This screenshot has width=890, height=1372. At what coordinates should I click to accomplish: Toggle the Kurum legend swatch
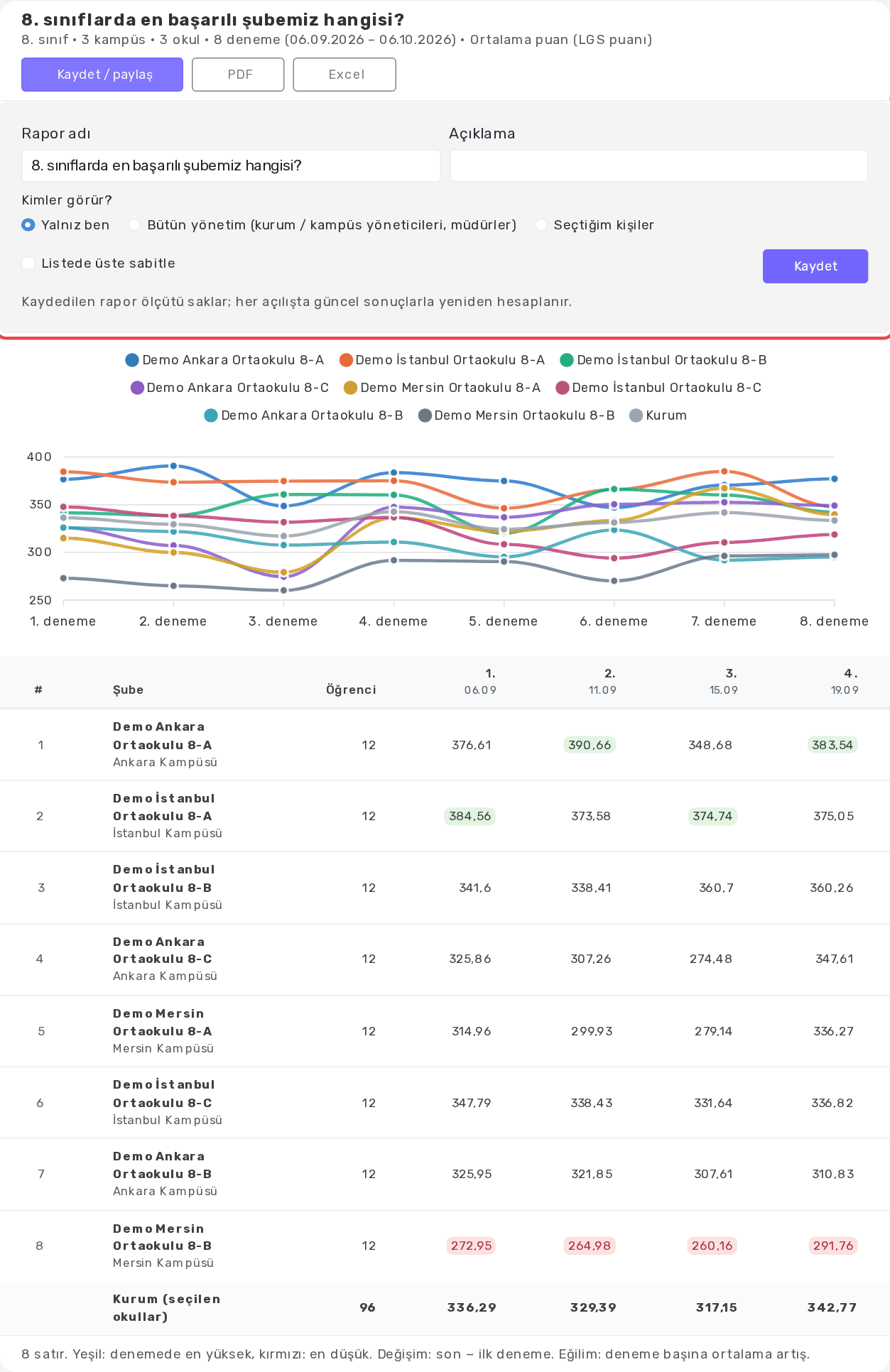pyautogui.click(x=636, y=415)
